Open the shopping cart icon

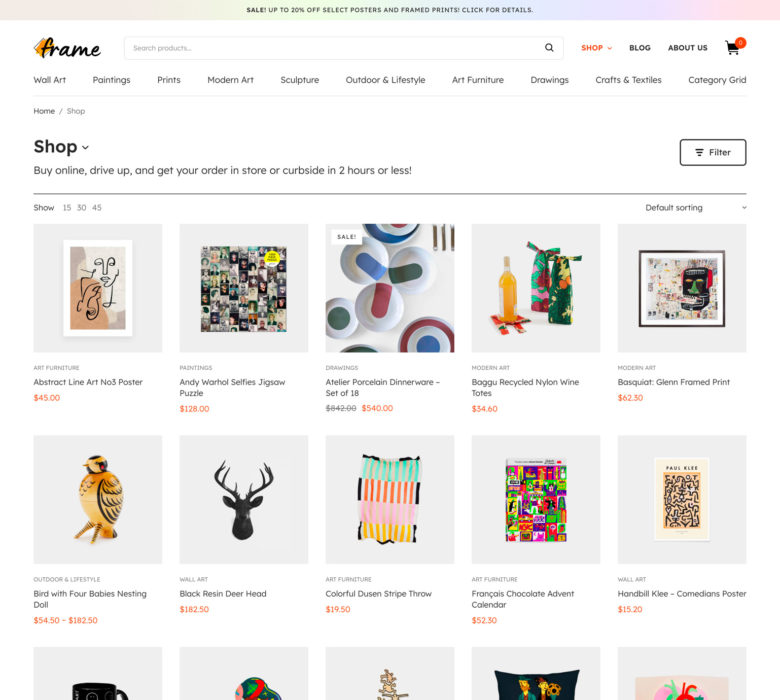pyautogui.click(x=734, y=47)
